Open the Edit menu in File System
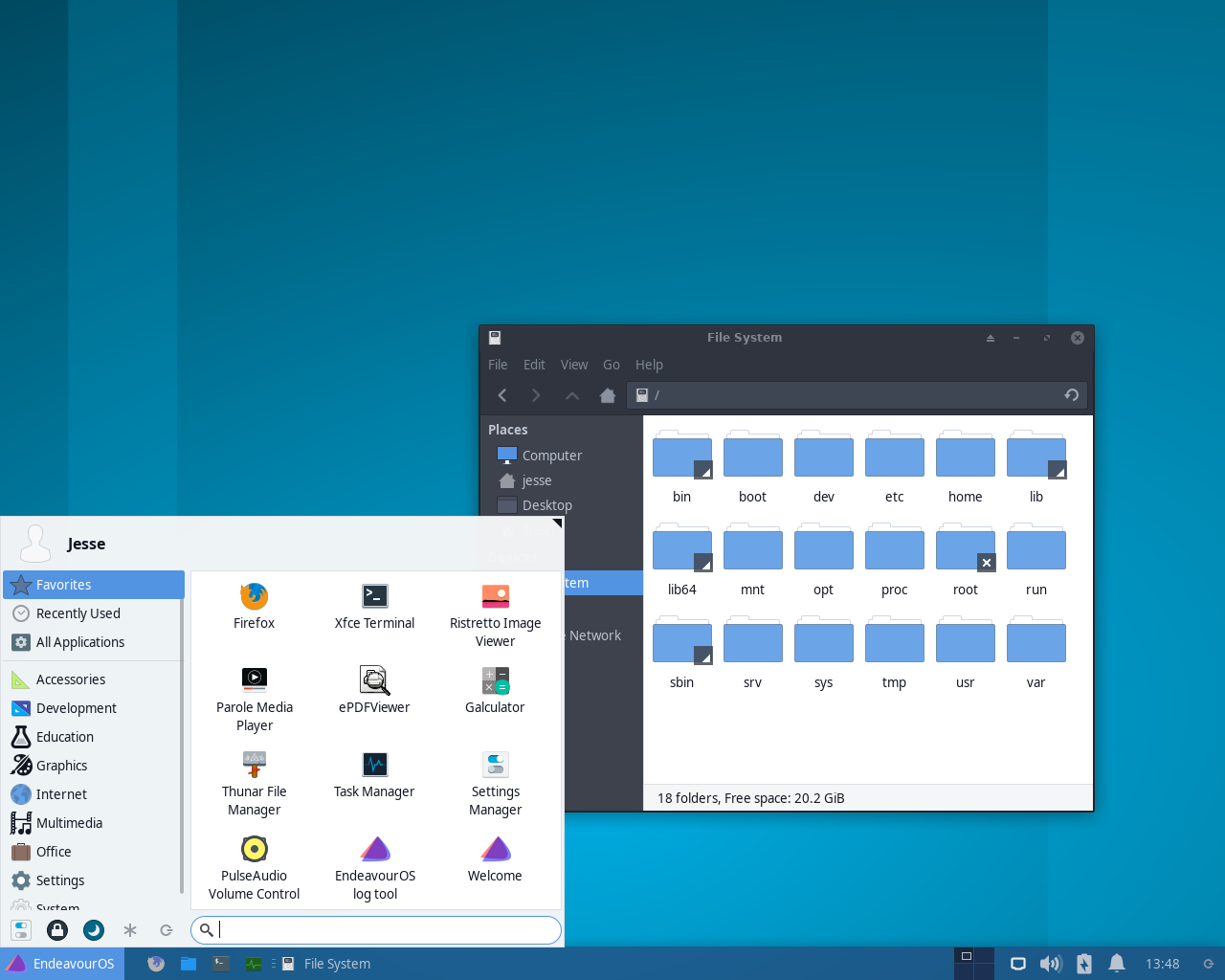1225x980 pixels. [534, 365]
